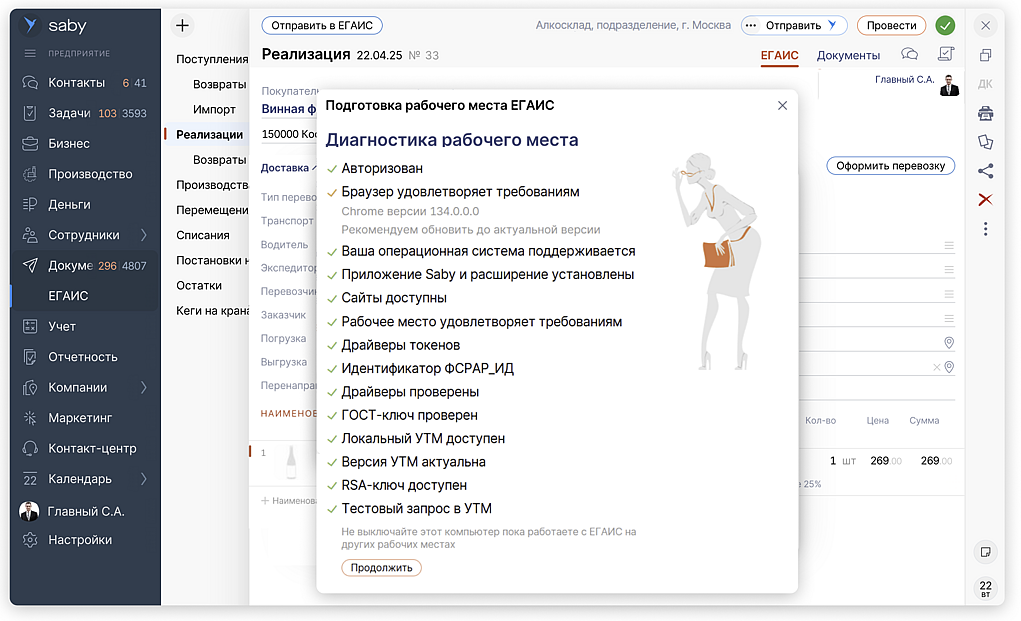Image resolution: width=1021 pixels, height=621 pixels.
Task: Open the discussion chat bubbles icon
Action: pos(909,55)
